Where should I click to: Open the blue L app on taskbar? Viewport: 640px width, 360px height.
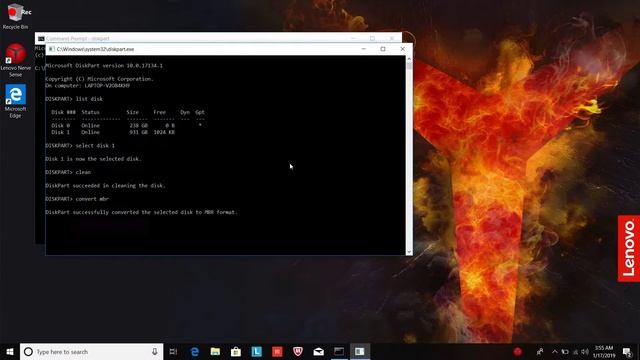[x=256, y=351]
